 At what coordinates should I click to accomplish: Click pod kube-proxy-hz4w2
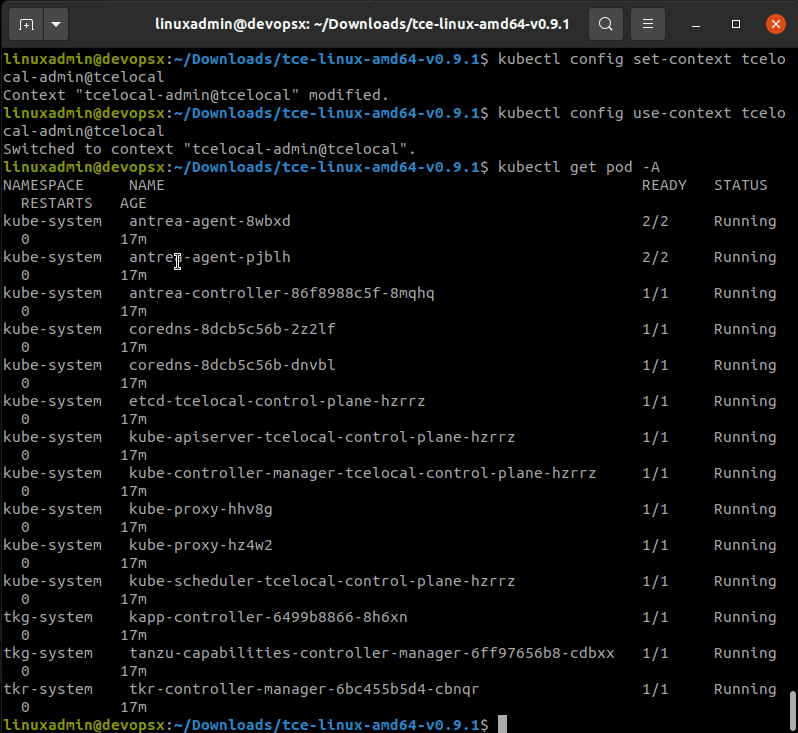pos(201,545)
